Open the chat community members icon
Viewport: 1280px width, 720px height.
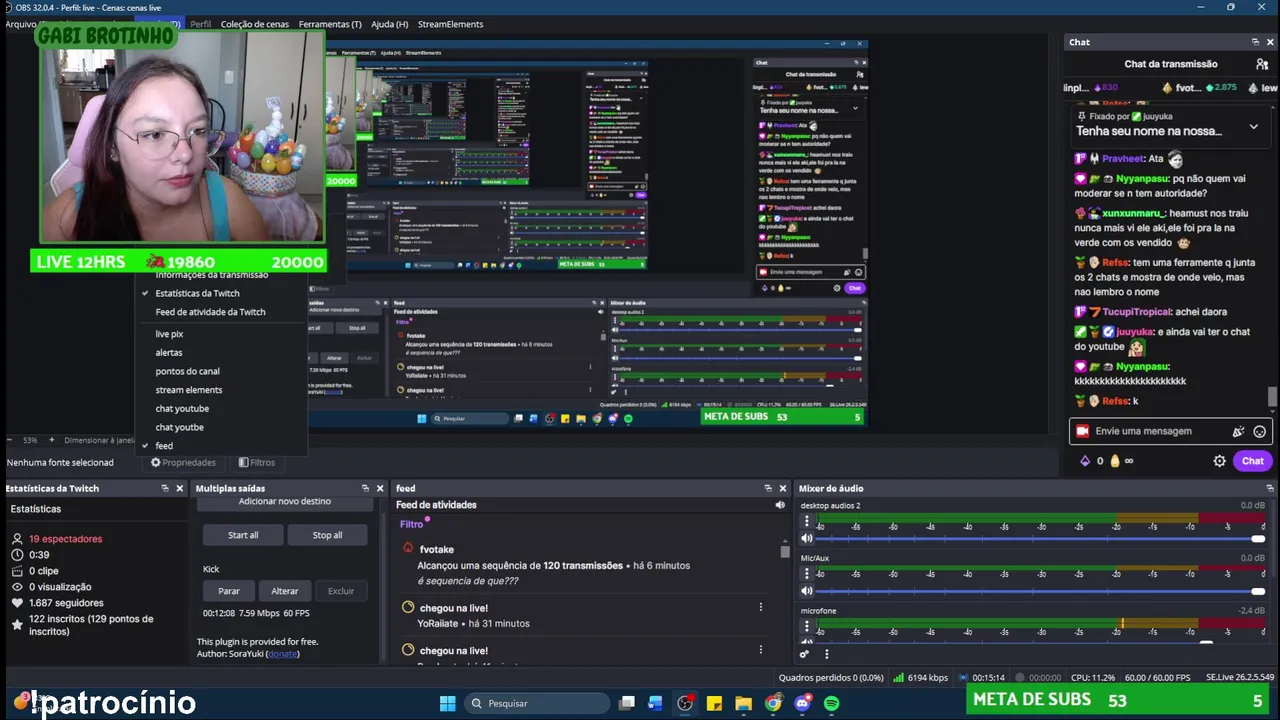(1262, 64)
